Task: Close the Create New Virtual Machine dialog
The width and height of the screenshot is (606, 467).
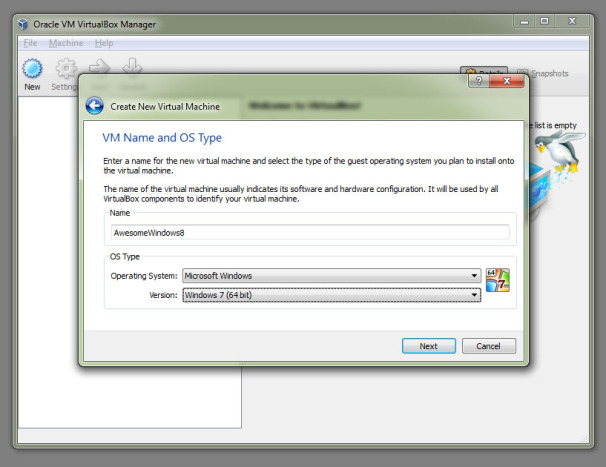Action: 507,81
